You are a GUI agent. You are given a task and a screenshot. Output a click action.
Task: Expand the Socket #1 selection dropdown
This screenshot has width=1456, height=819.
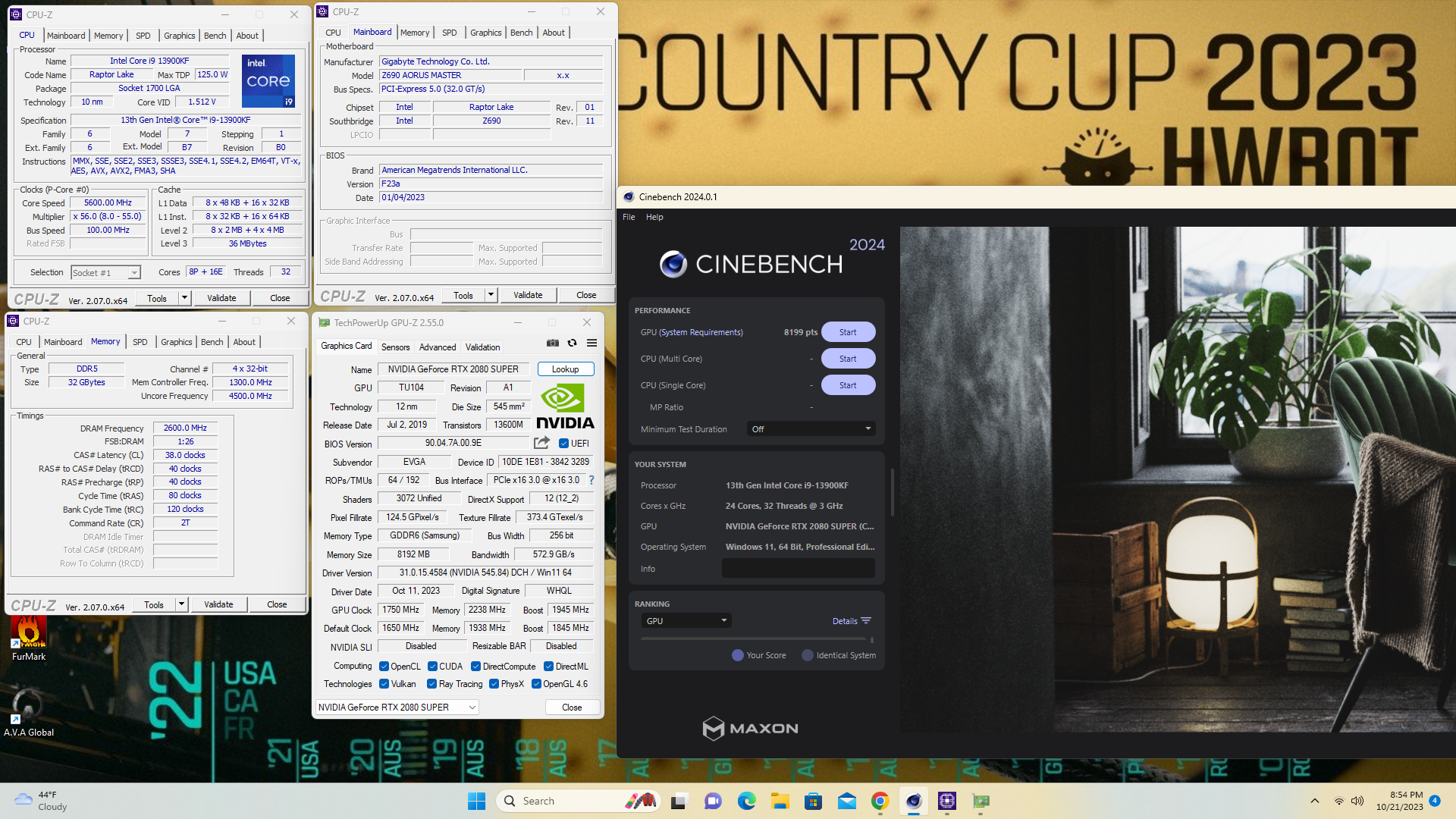click(x=134, y=273)
